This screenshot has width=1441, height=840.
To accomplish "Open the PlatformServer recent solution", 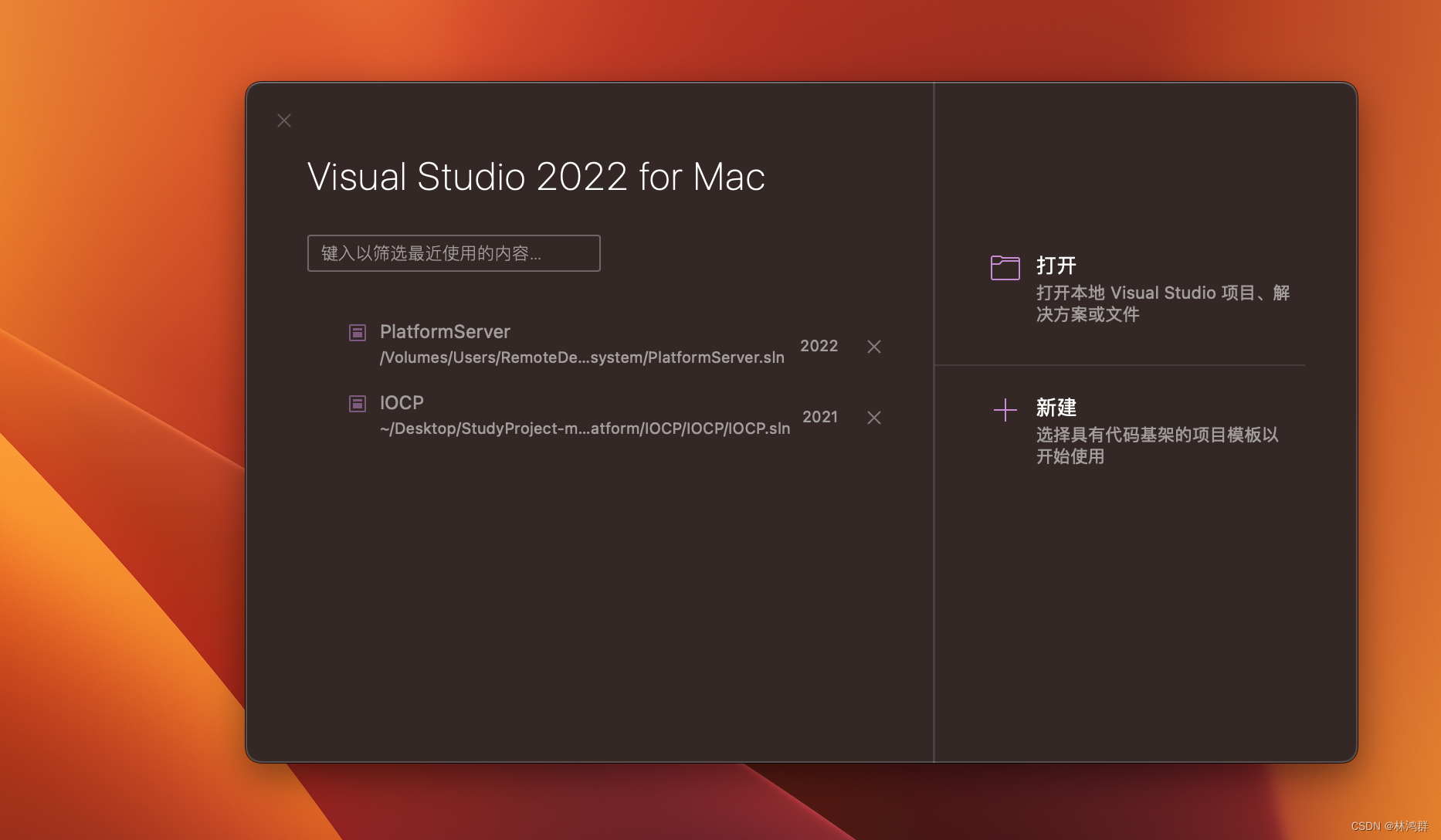I will click(x=445, y=331).
